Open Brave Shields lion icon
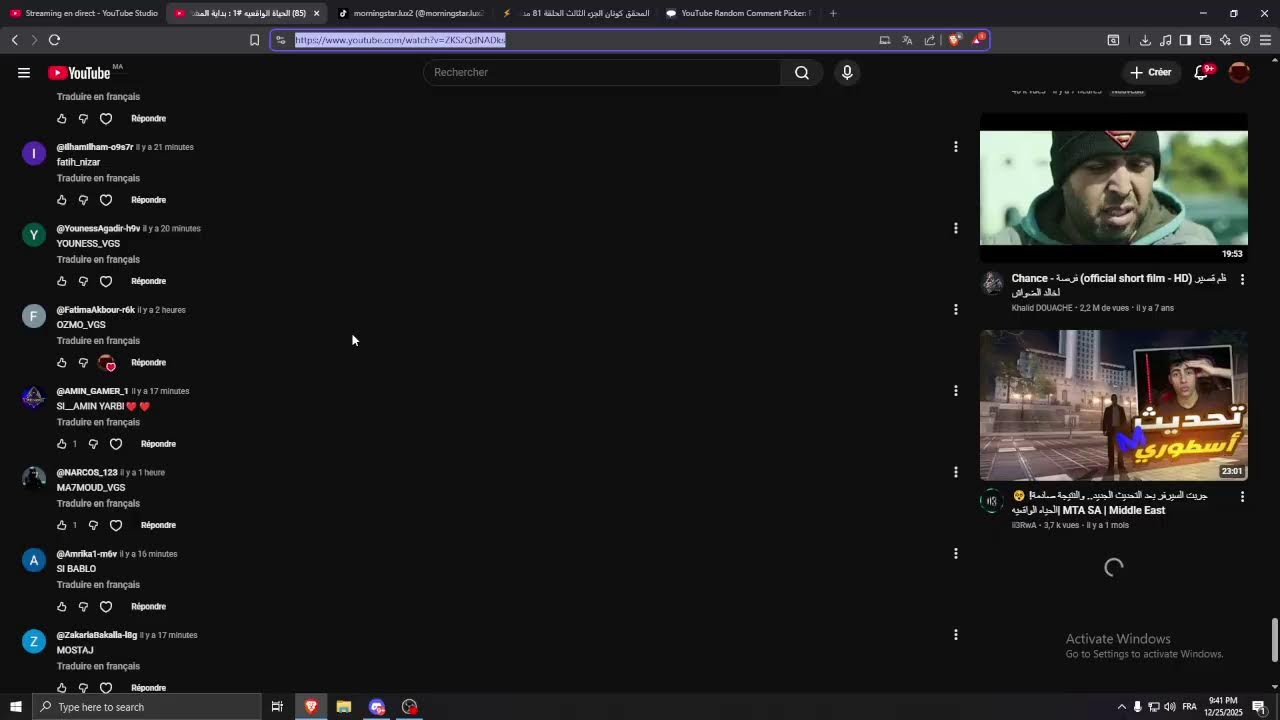The width and height of the screenshot is (1280, 720). click(954, 40)
